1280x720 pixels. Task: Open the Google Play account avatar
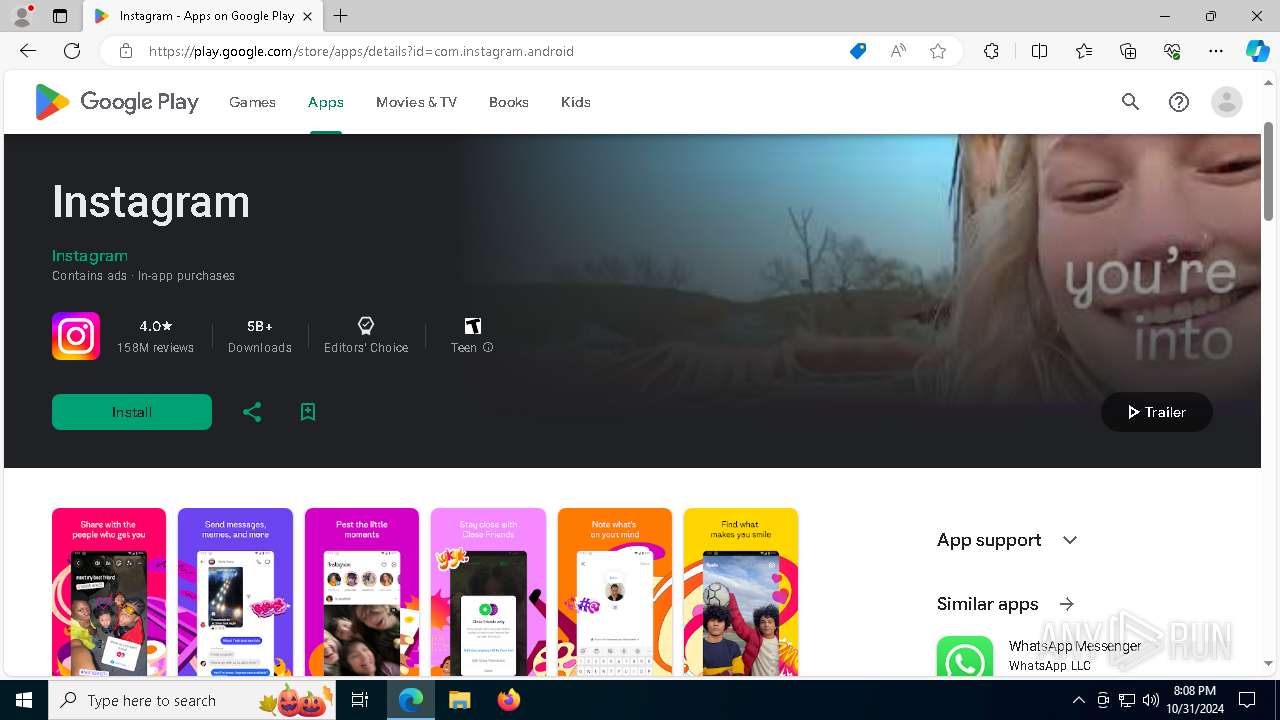1227,102
